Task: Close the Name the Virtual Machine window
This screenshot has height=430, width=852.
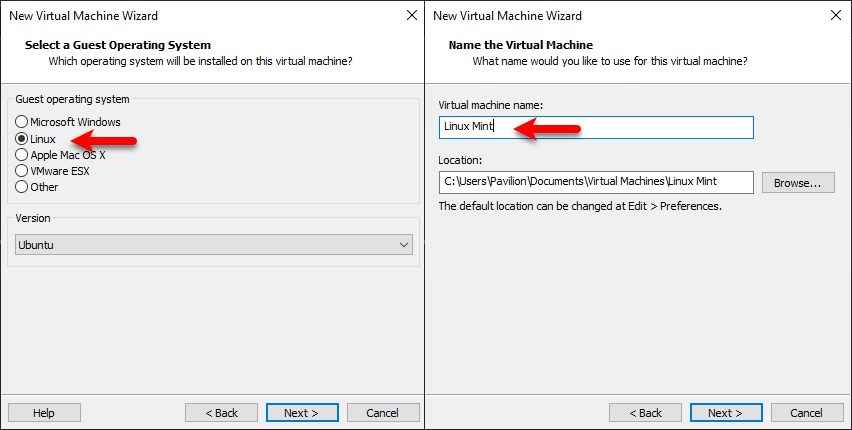Action: pyautogui.click(x=836, y=15)
